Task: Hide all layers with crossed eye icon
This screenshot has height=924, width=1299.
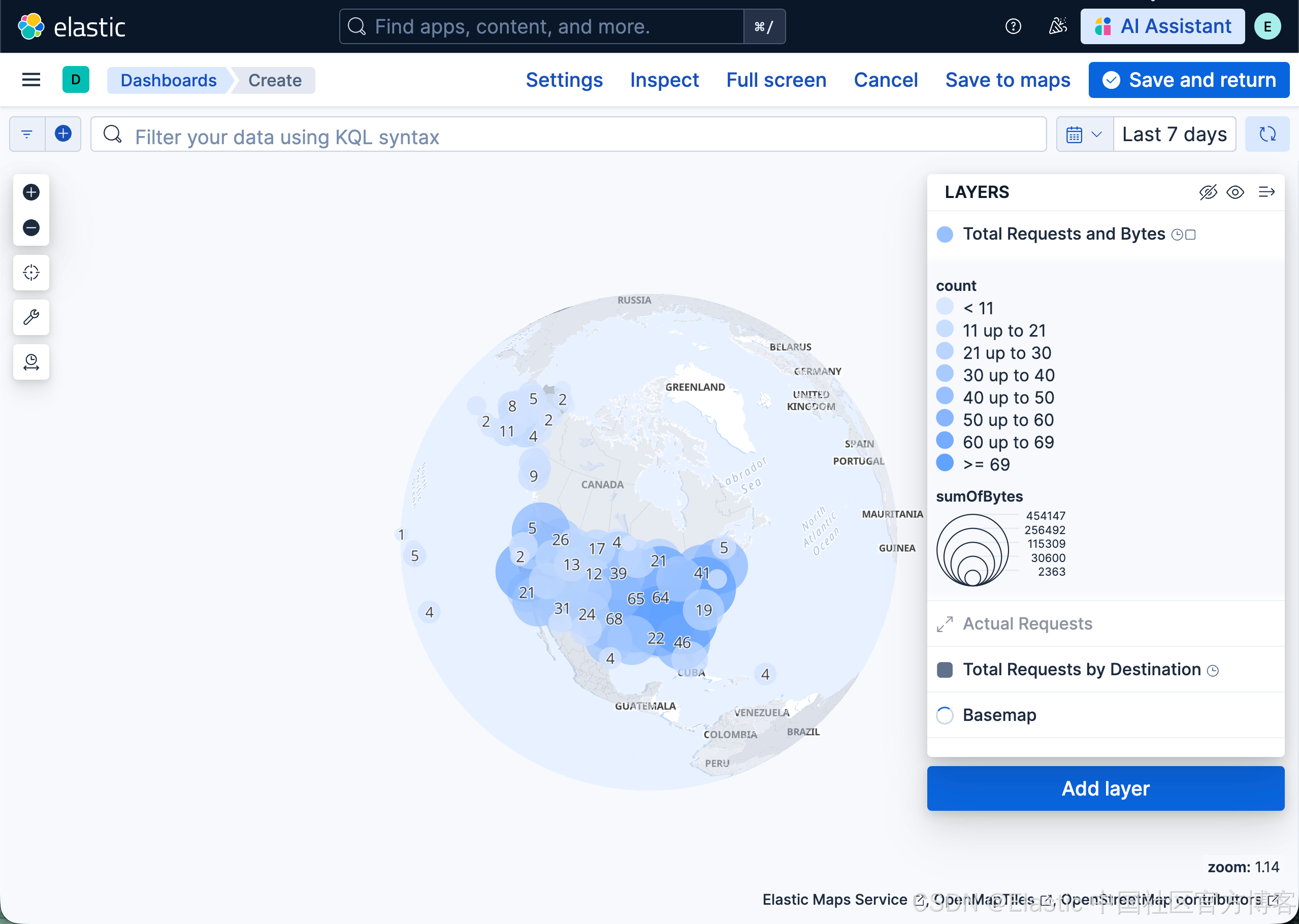Action: click(x=1208, y=192)
